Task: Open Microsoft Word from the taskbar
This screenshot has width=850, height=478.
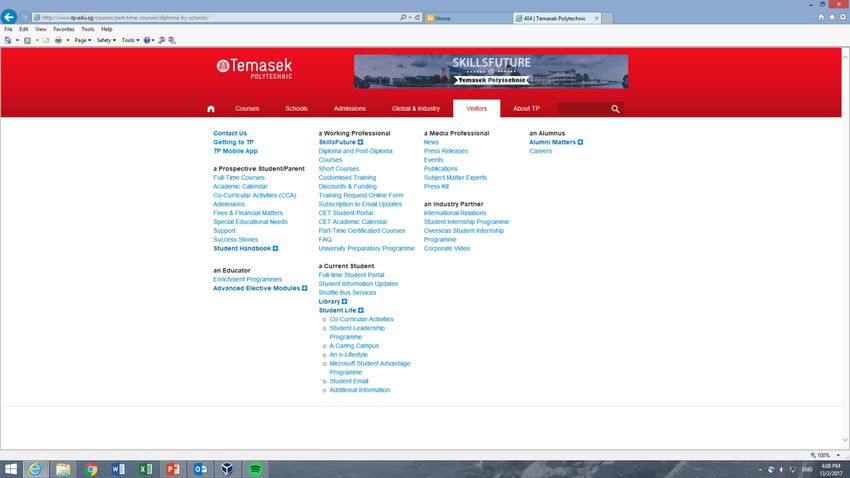Action: [118, 469]
